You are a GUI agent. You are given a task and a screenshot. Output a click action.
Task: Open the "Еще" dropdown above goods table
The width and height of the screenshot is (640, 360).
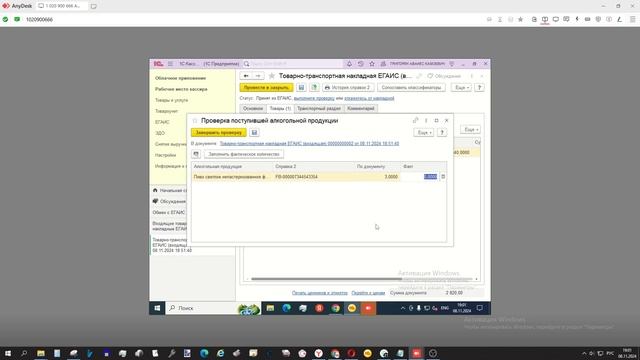[470, 130]
